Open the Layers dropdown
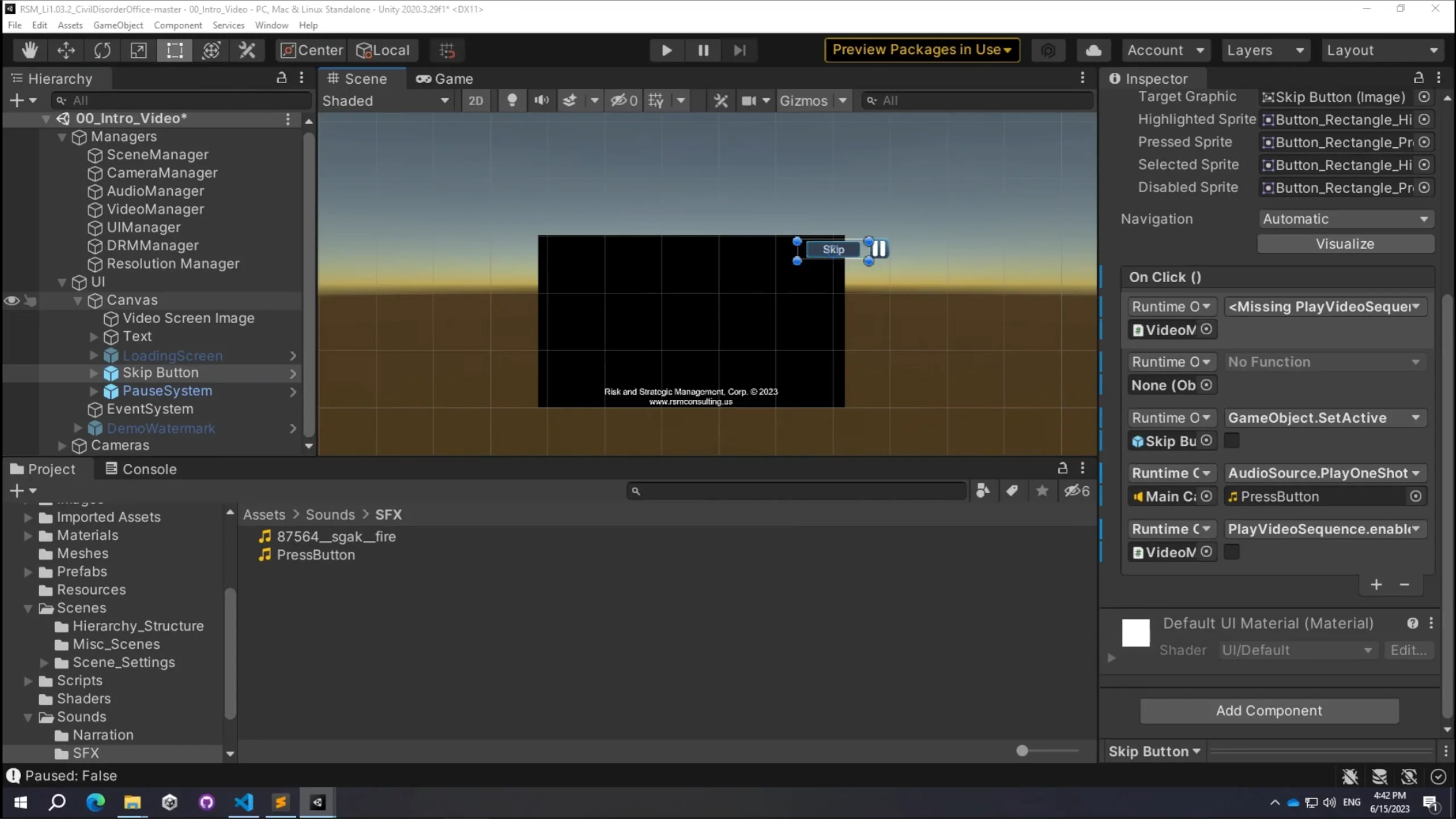 (x=1265, y=50)
